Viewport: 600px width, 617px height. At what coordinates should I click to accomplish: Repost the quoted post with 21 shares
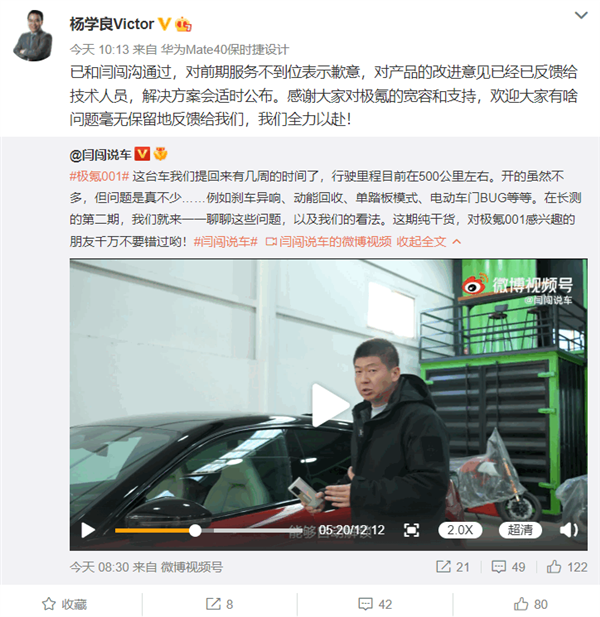click(453, 567)
